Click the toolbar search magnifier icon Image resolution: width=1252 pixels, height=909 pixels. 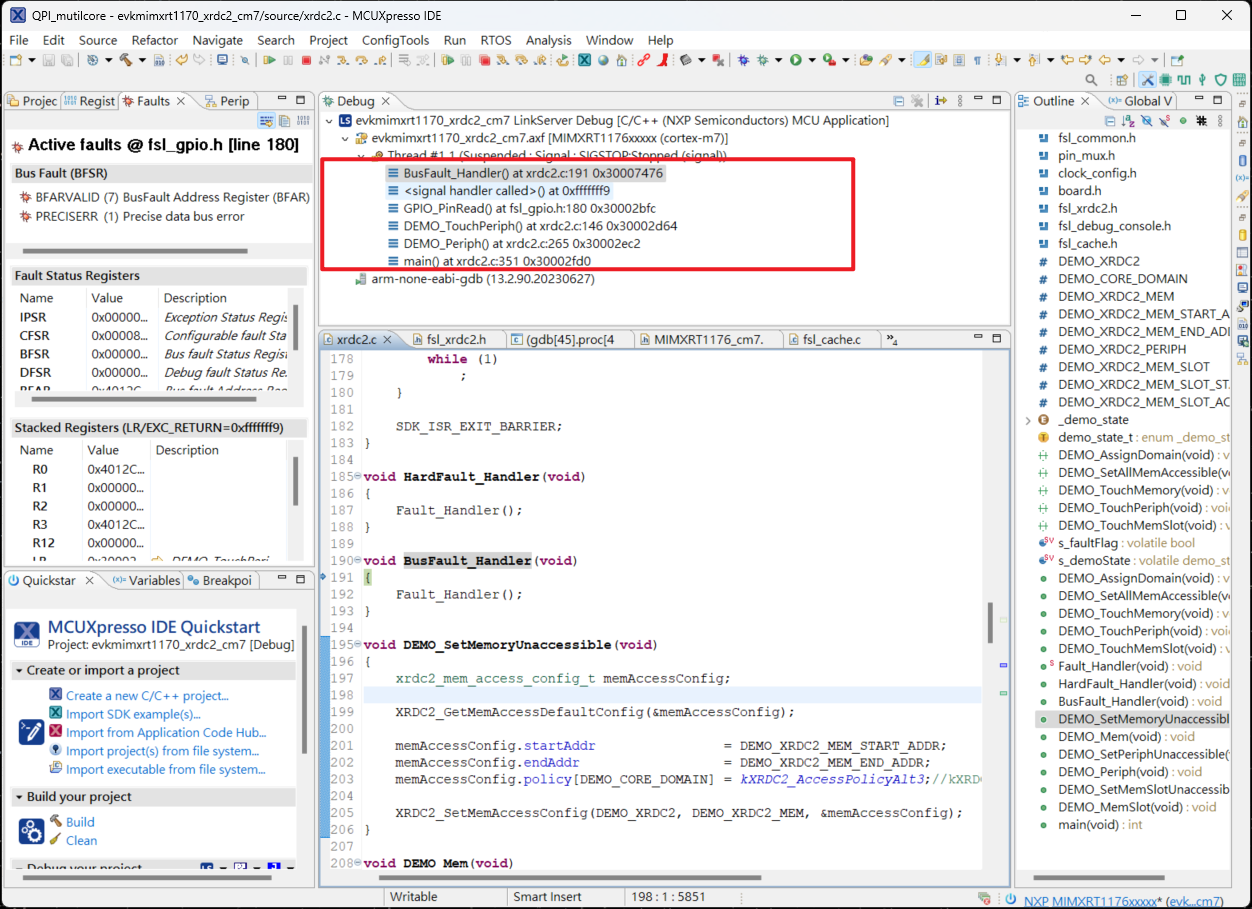coord(1091,80)
